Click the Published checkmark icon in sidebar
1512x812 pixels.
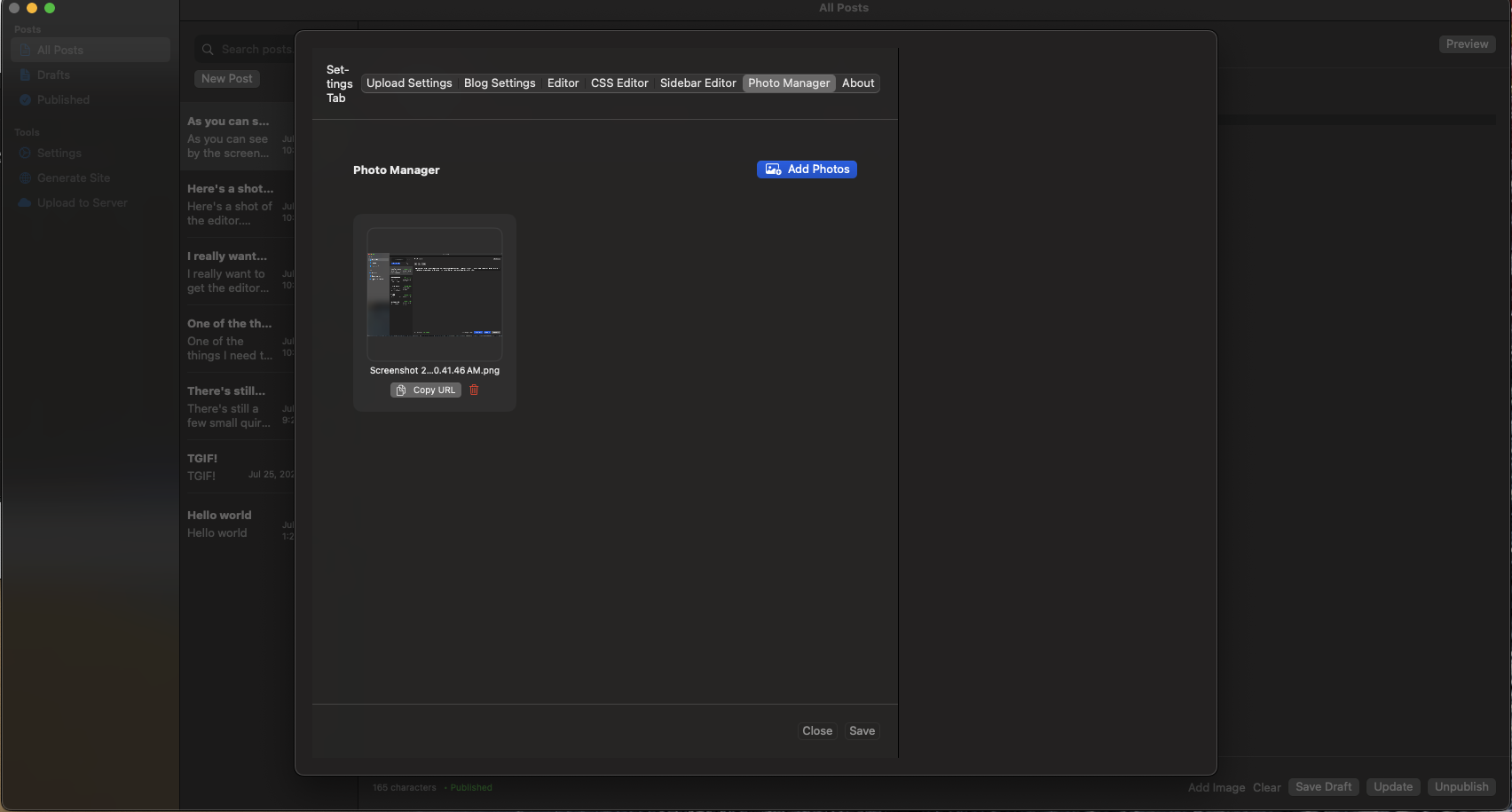click(25, 100)
